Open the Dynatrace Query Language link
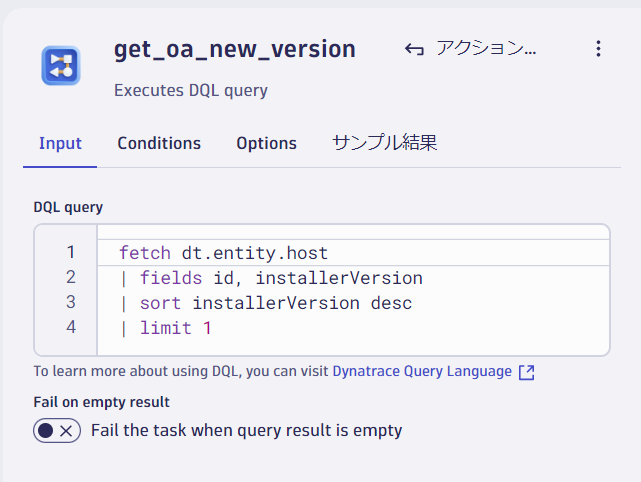Screen dimensions: 641x482 click(x=421, y=371)
